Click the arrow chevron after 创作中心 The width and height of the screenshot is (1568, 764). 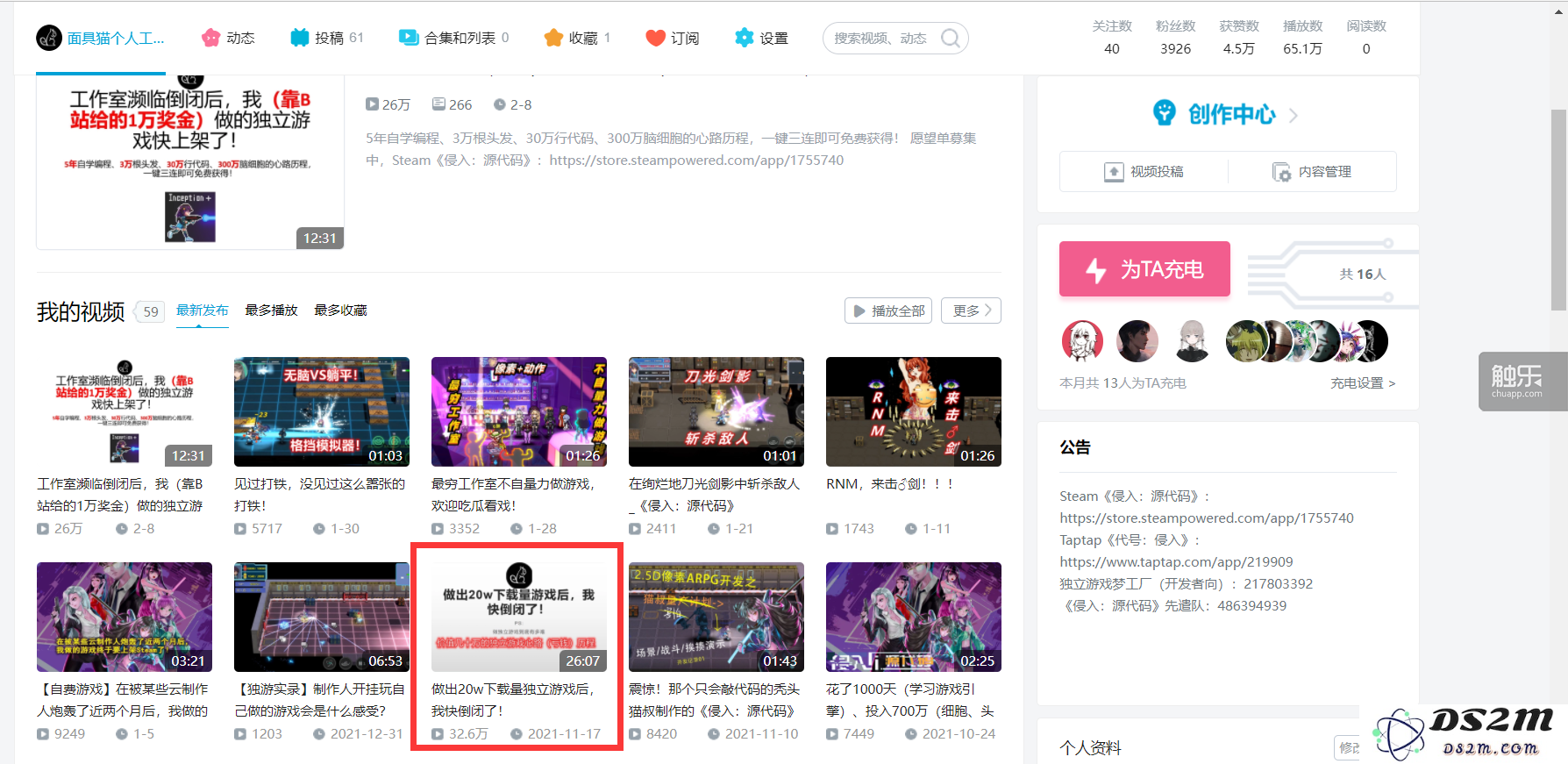(x=1294, y=115)
